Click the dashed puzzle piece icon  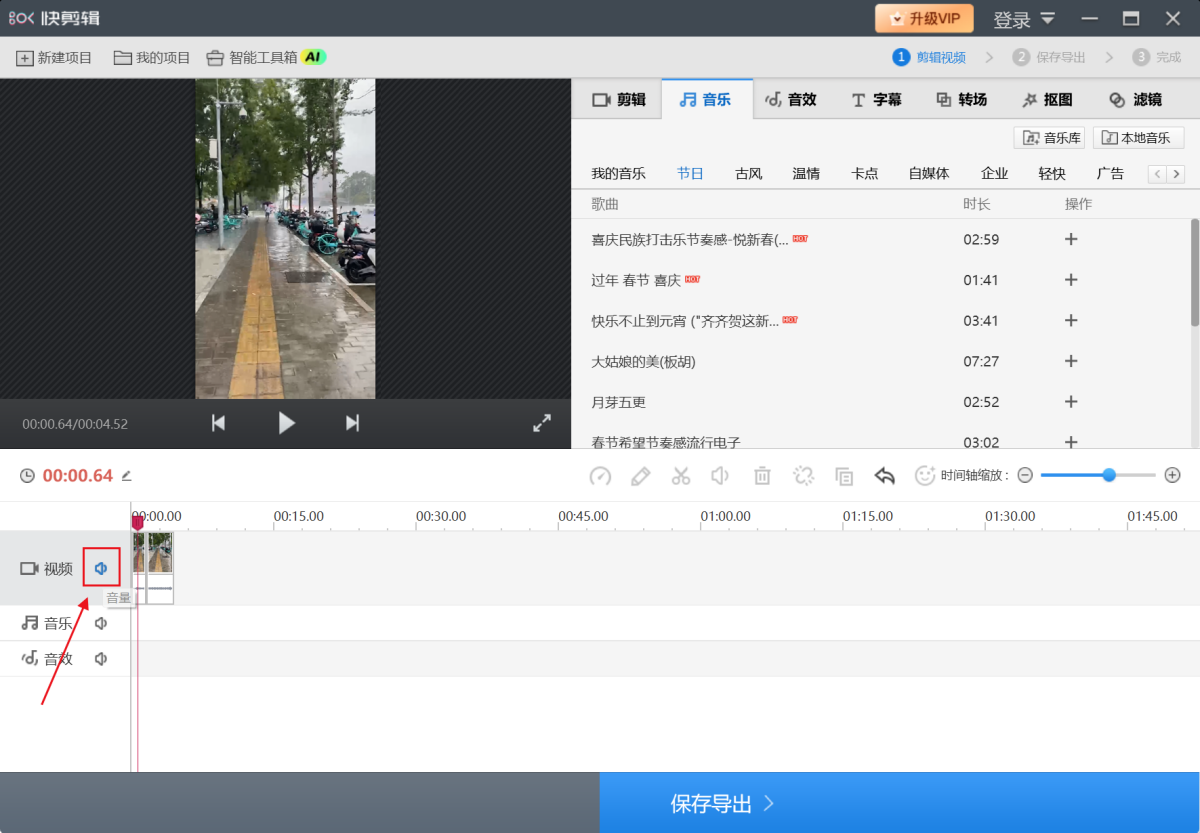pyautogui.click(x=803, y=476)
